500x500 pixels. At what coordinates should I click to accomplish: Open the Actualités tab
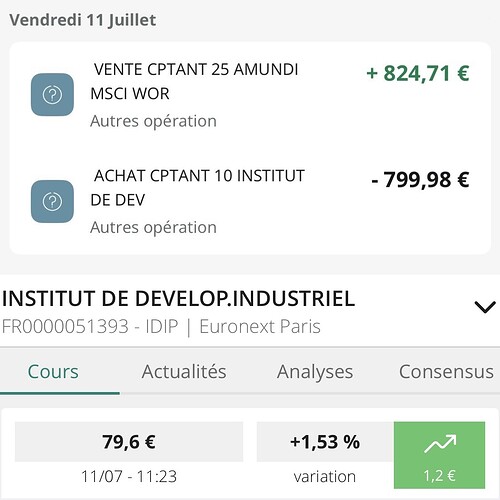pos(184,372)
